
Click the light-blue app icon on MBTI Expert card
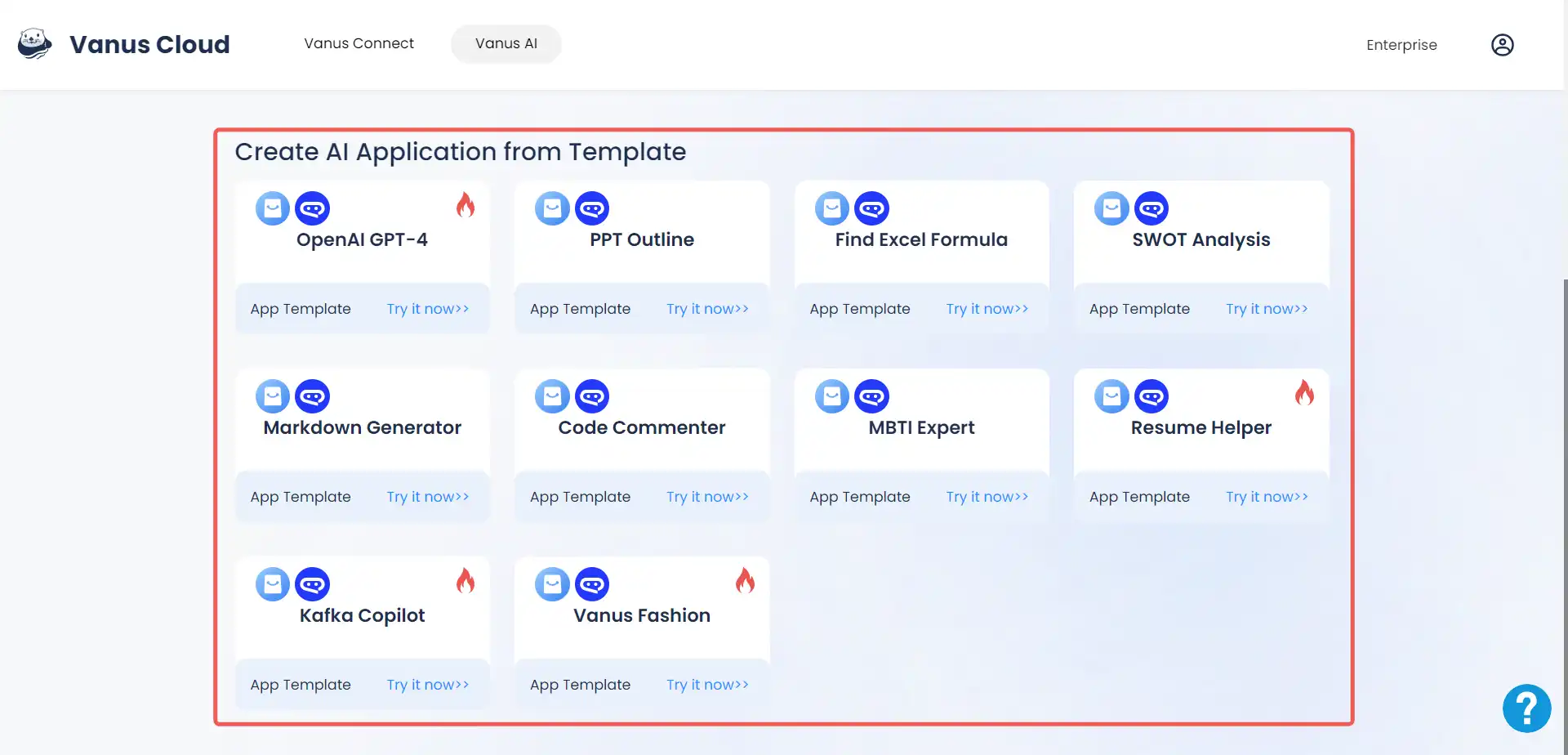point(832,396)
